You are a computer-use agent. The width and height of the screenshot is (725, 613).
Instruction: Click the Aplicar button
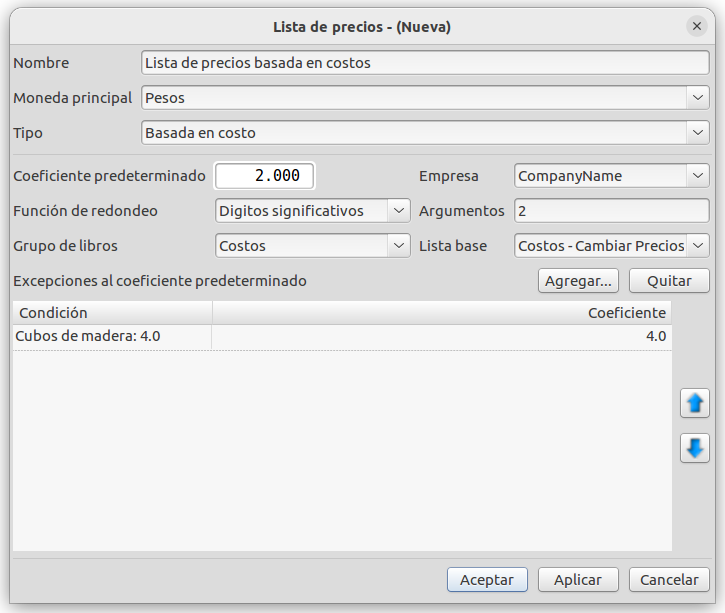(578, 580)
